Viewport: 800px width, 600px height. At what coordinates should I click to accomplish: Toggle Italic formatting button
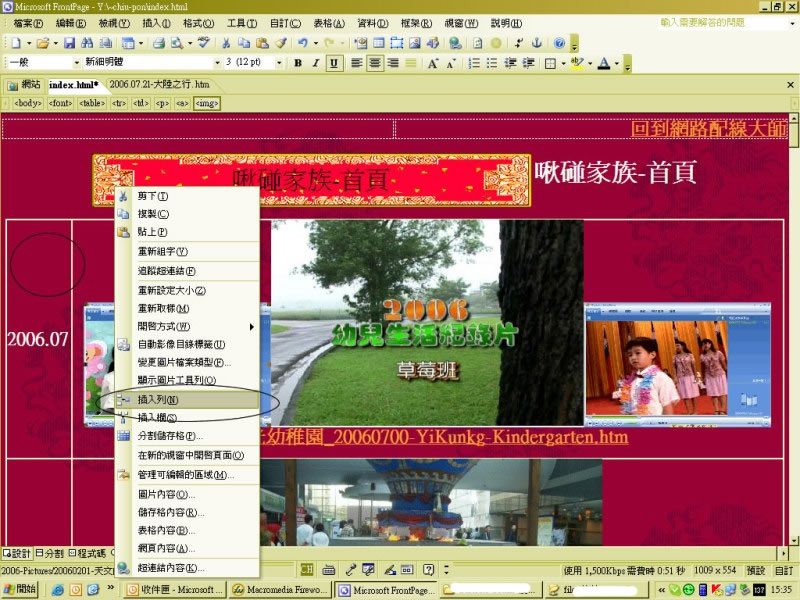tap(315, 63)
